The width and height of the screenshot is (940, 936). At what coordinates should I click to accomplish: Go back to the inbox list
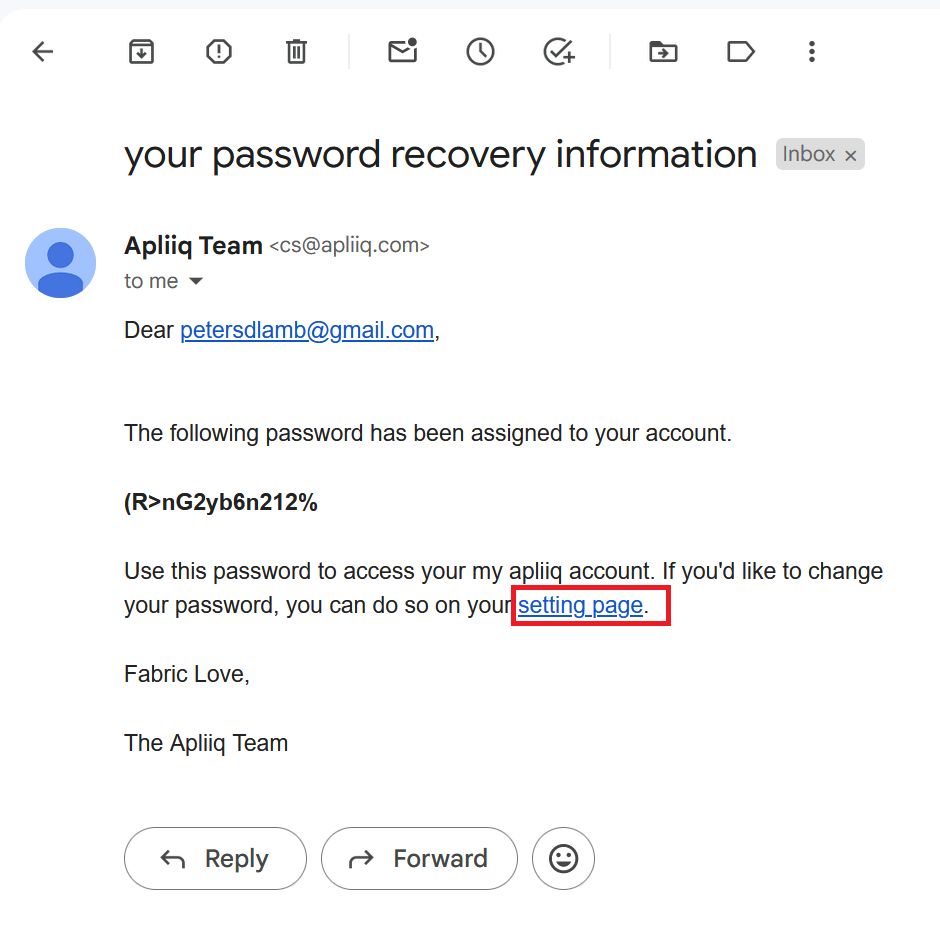click(43, 52)
